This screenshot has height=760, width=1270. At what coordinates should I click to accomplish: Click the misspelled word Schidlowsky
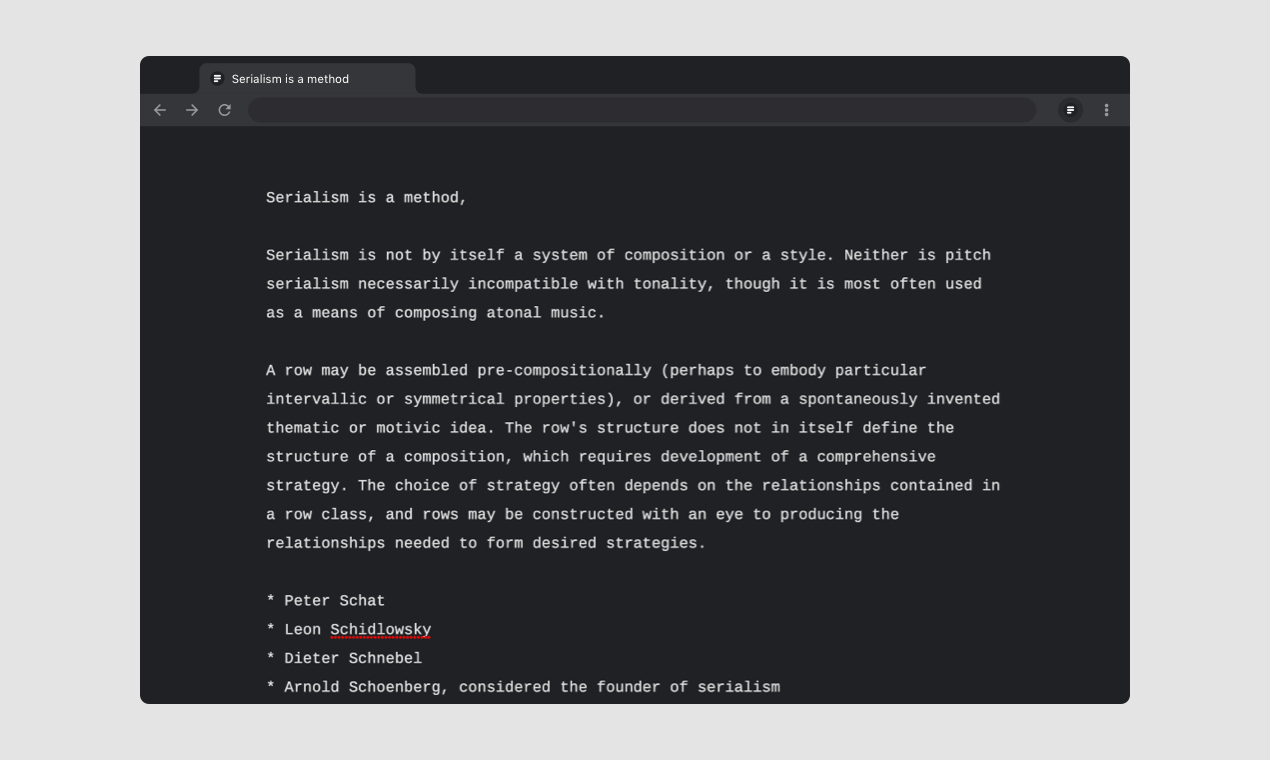click(381, 630)
